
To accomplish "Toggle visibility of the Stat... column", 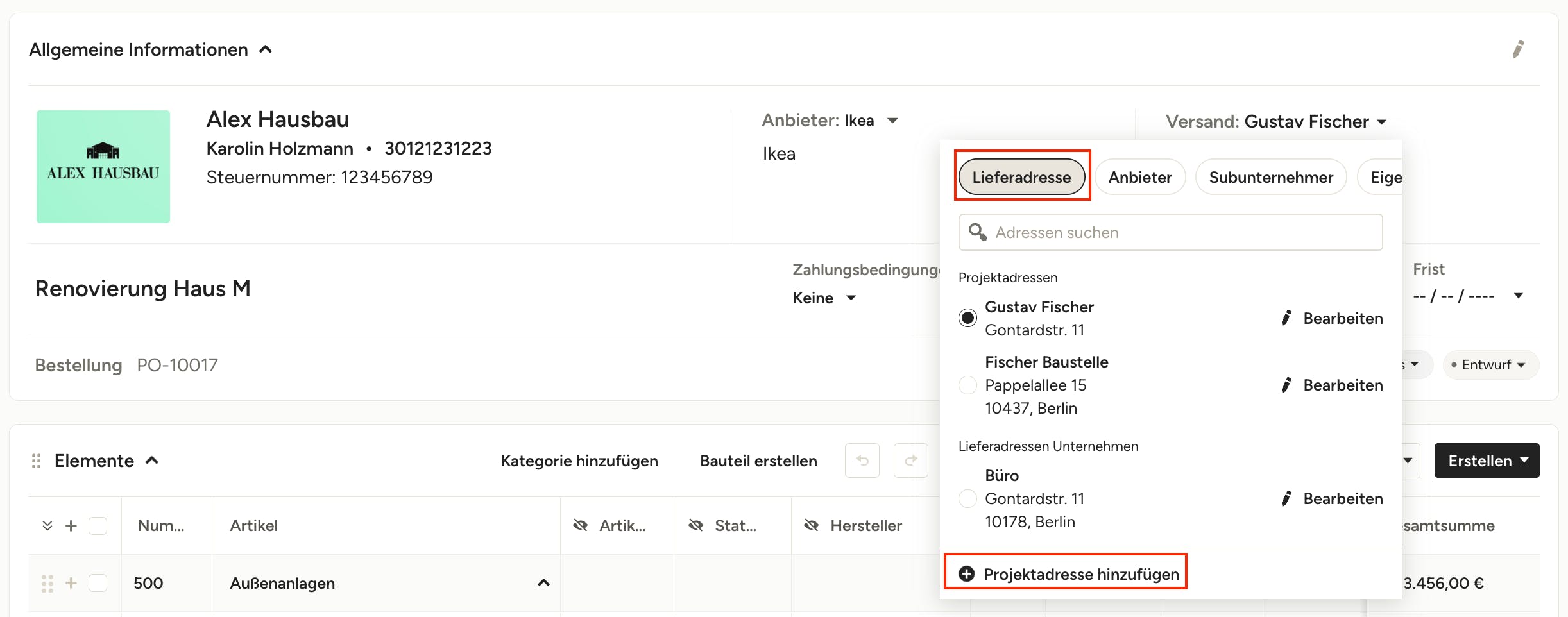I will point(695,526).
